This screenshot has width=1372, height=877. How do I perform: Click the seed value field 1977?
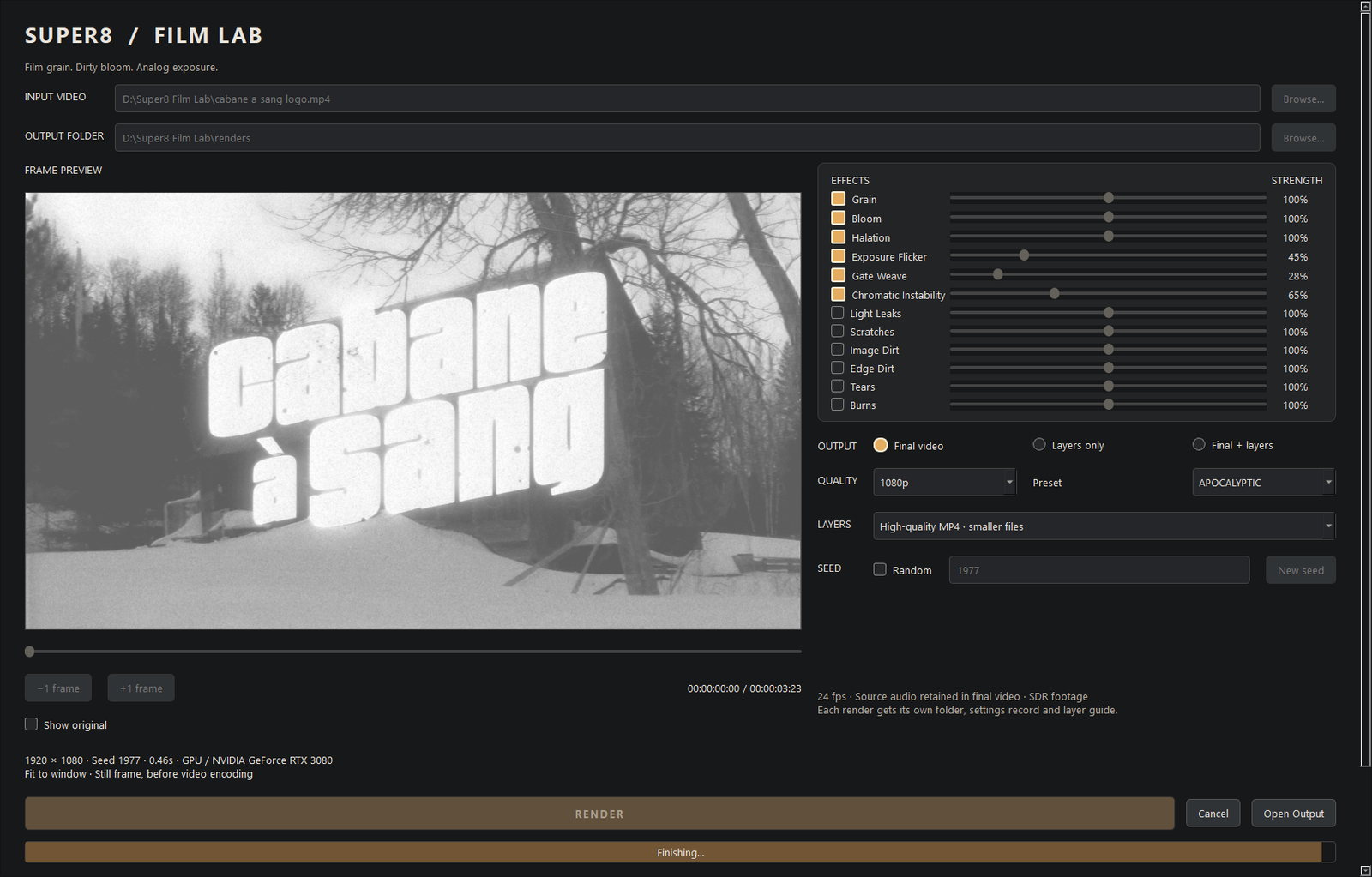1099,570
